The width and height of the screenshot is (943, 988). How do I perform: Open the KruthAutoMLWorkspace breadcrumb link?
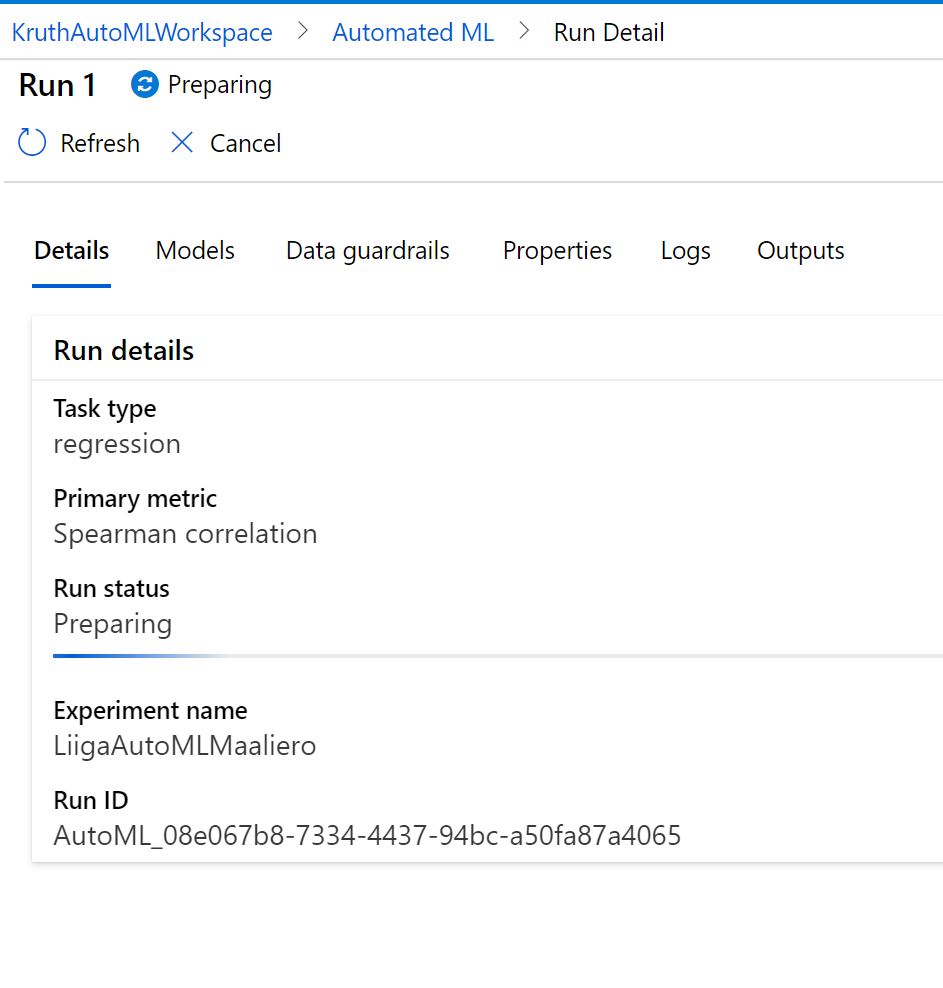142,32
